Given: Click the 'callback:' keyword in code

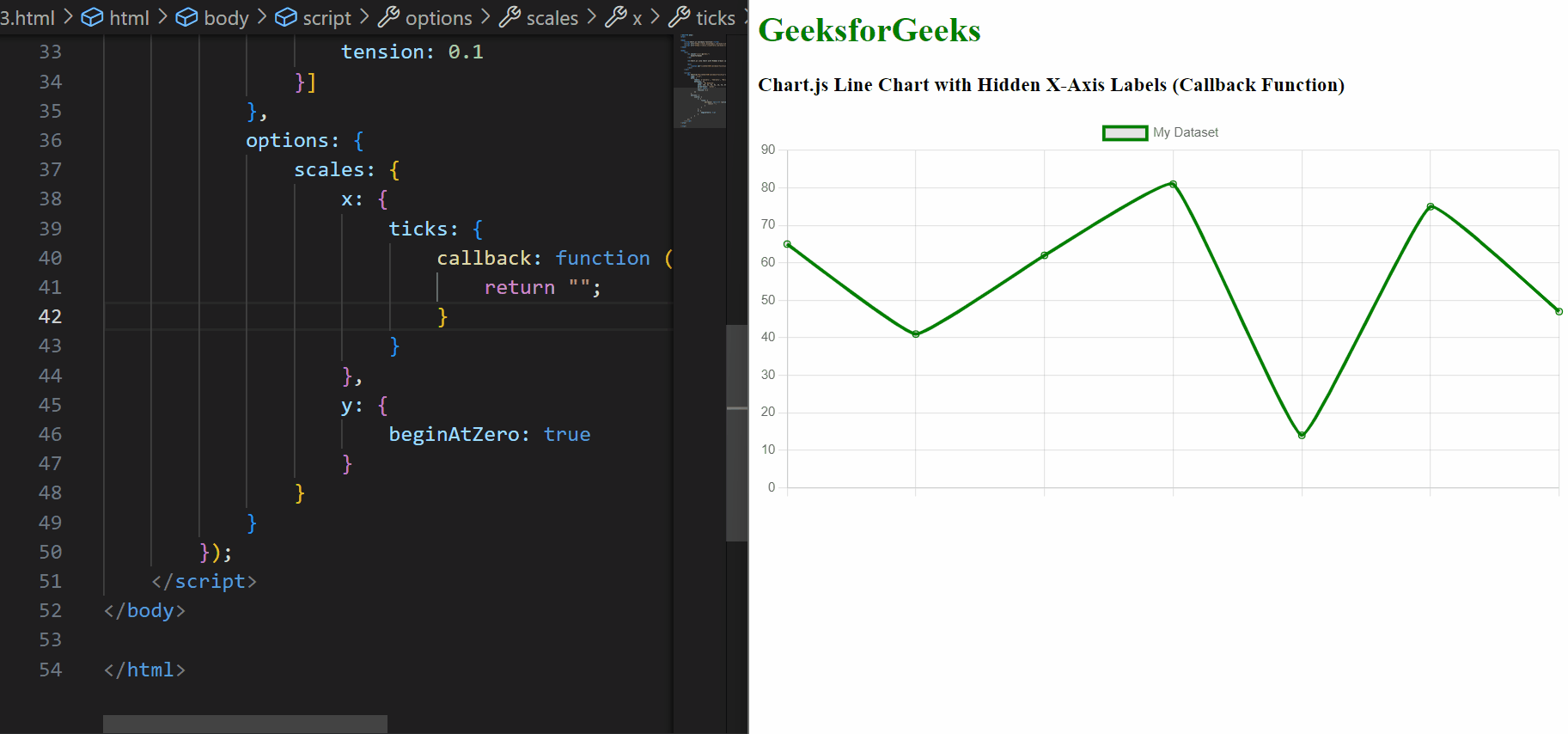Looking at the screenshot, I should coord(489,258).
